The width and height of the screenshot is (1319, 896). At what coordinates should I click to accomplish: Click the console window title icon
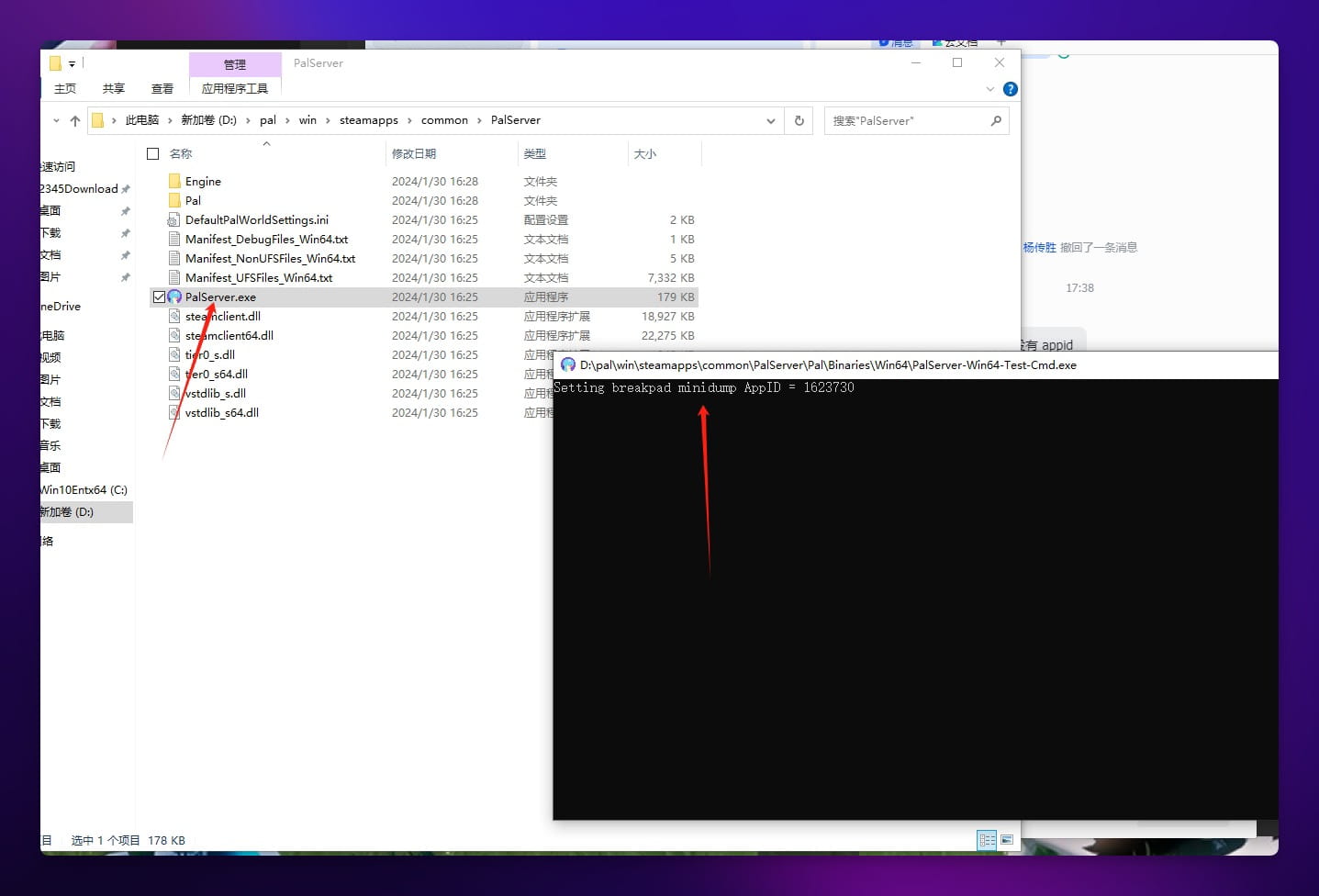click(568, 364)
